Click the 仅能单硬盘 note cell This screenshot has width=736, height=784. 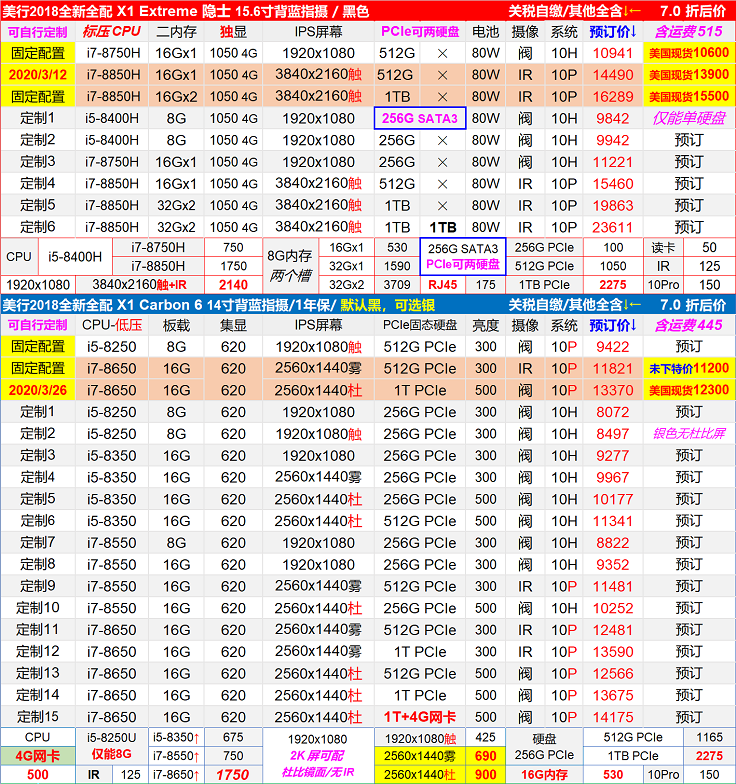tap(689, 119)
